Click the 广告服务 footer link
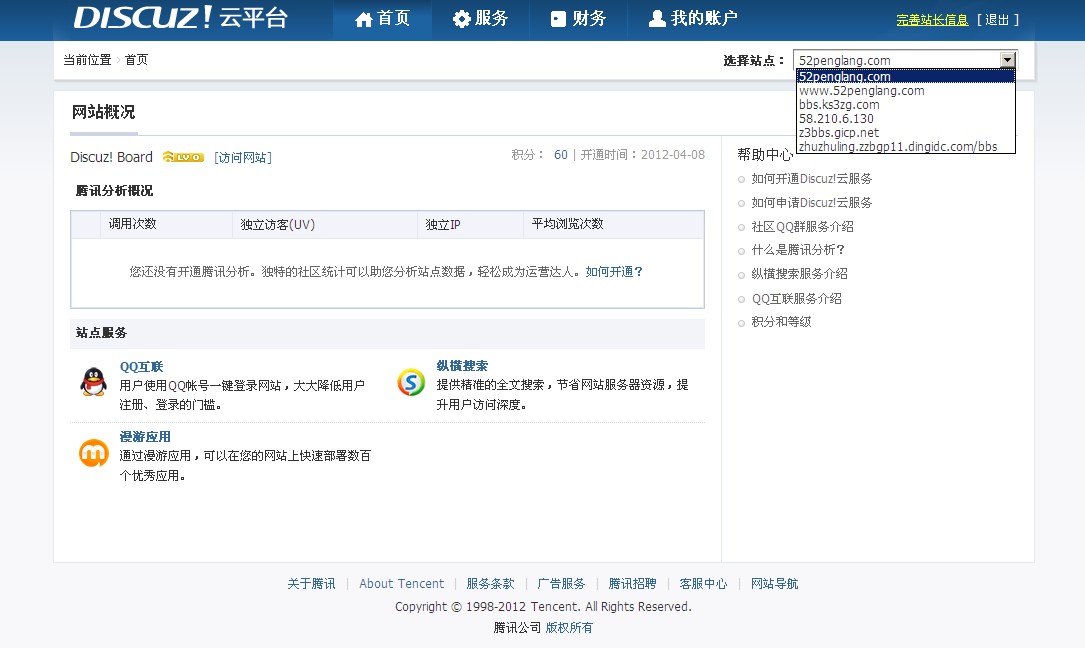1085x648 pixels. tap(561, 584)
